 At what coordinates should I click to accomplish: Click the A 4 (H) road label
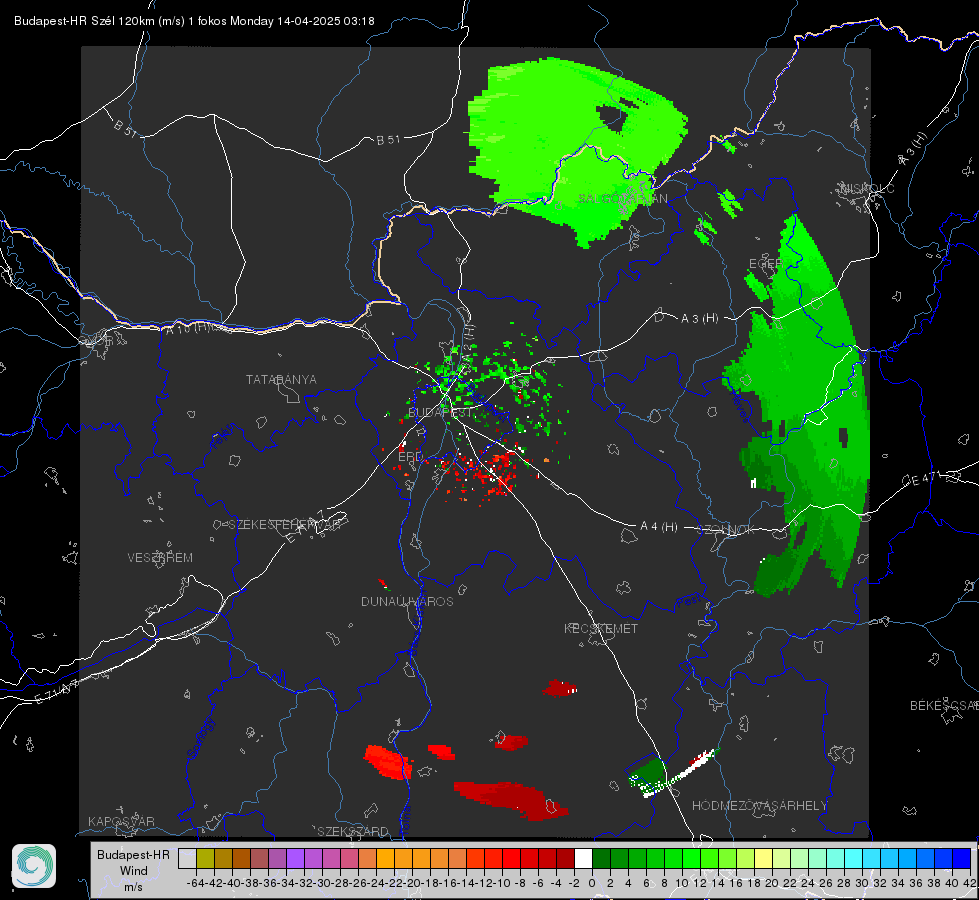point(659,527)
